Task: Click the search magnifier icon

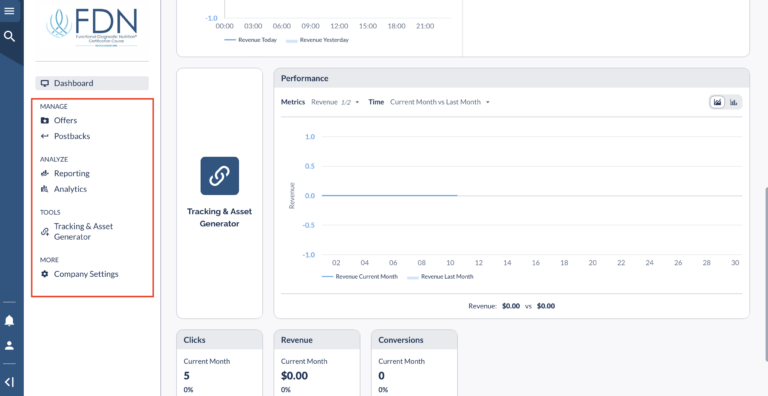Action: tap(9, 36)
